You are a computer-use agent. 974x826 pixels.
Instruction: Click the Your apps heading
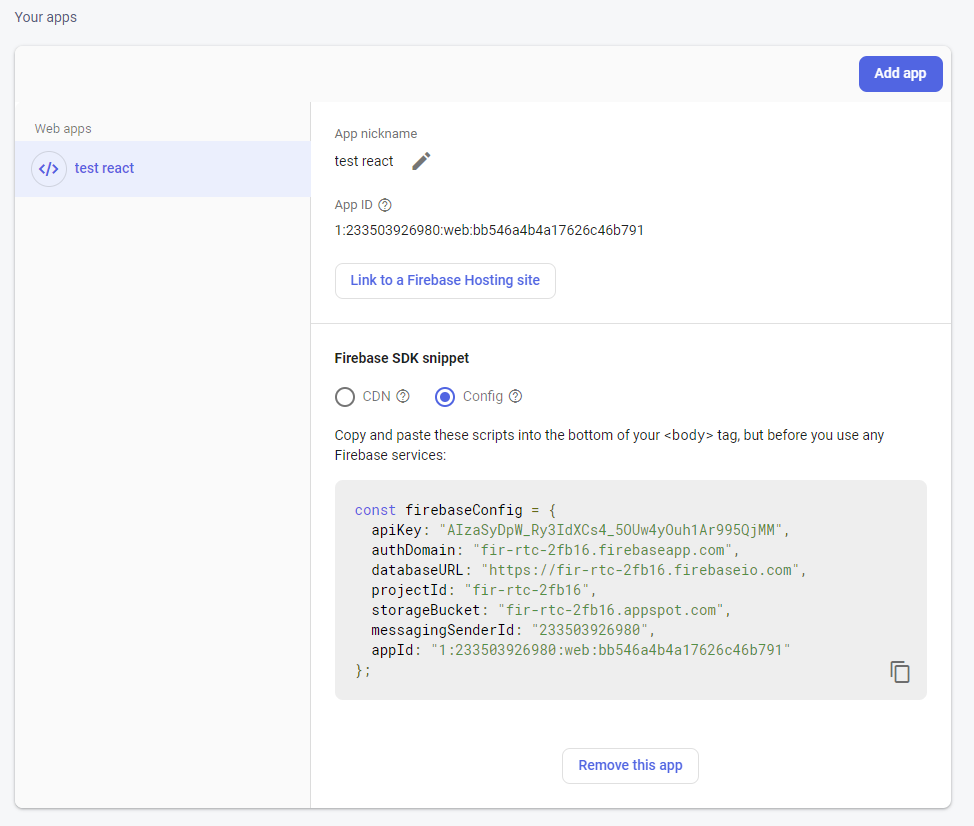point(46,17)
